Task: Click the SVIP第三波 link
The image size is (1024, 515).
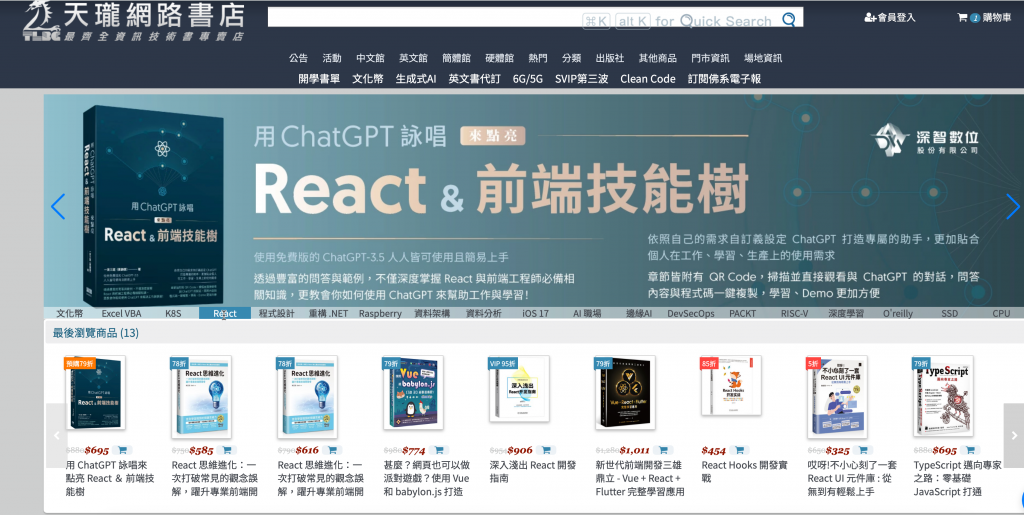Action: (x=581, y=78)
